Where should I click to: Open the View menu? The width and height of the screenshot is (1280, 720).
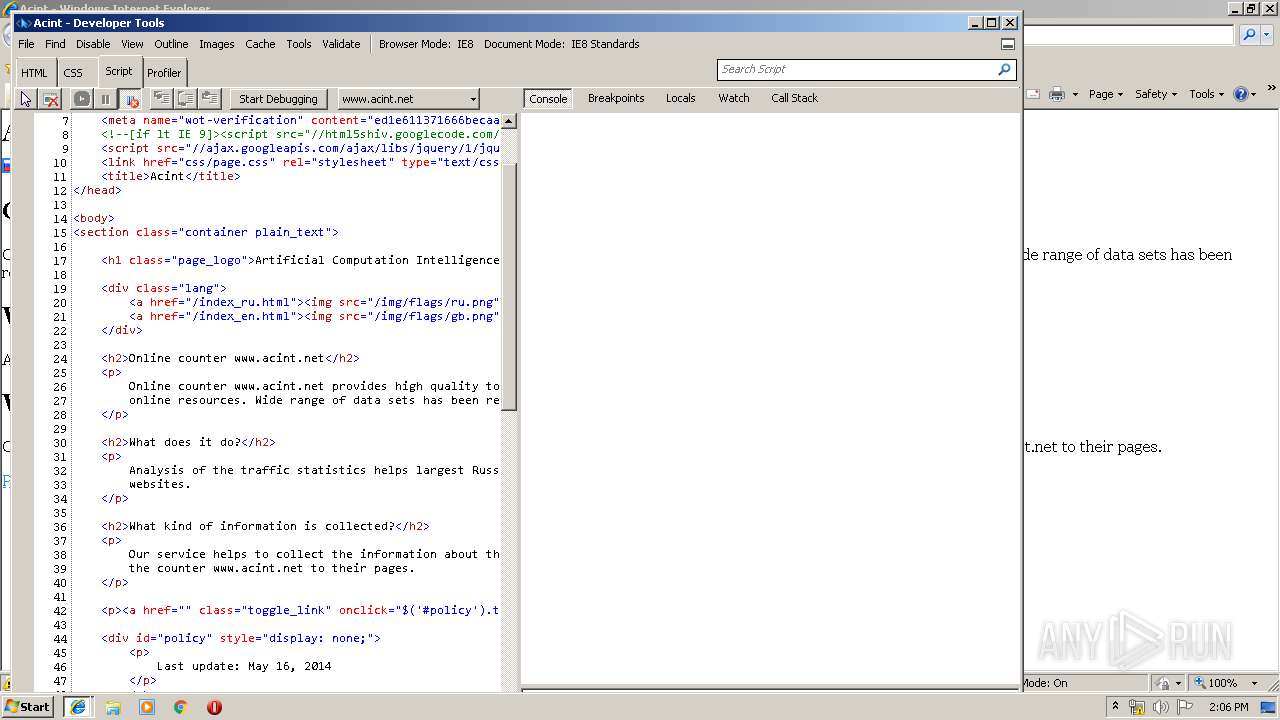[132, 44]
